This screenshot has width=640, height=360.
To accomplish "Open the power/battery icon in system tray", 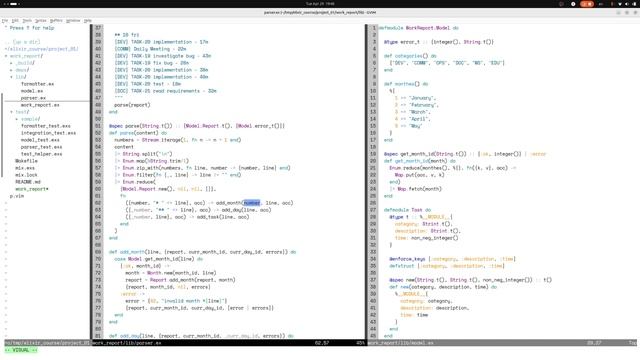I will click(635, 4).
